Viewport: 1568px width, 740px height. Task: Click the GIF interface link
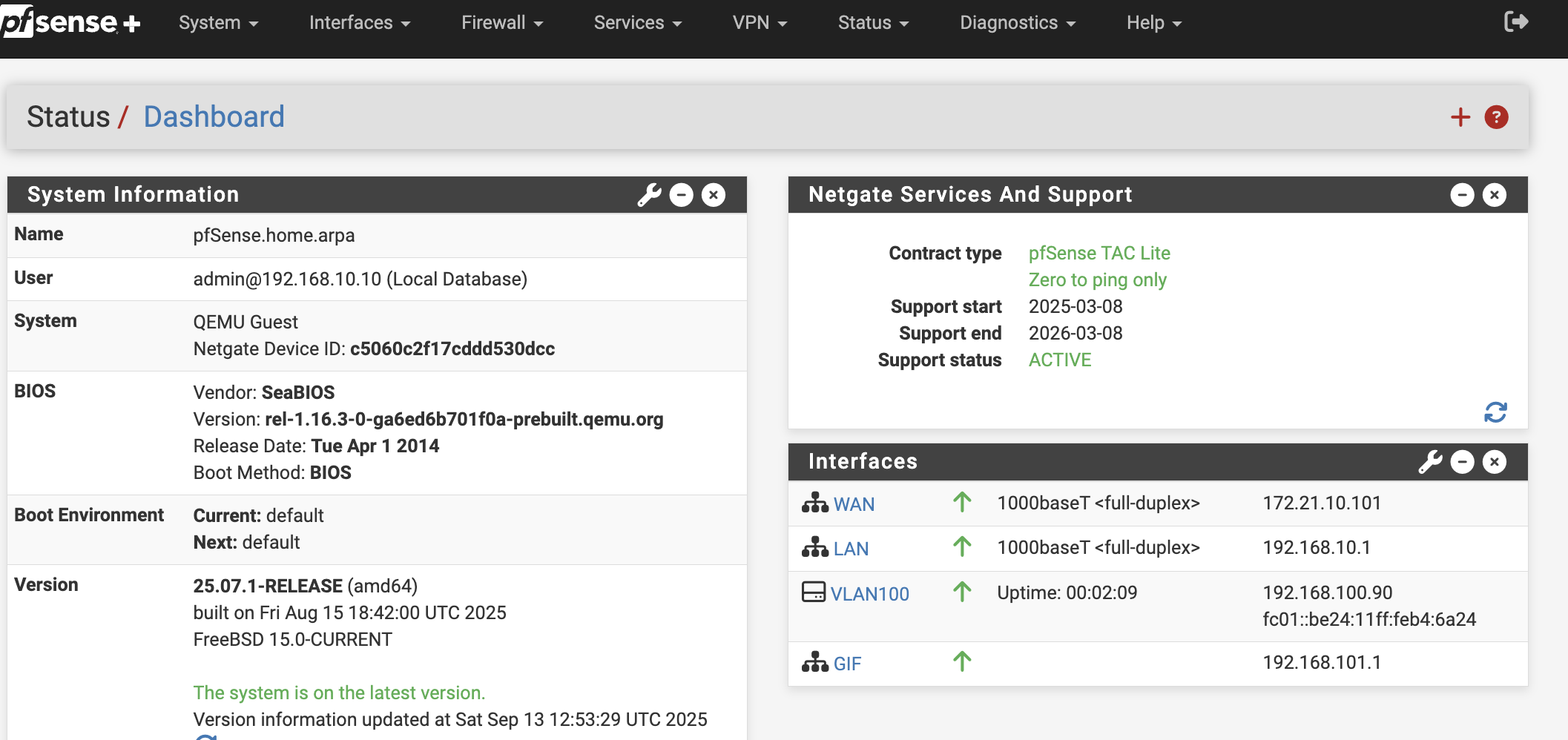(847, 664)
